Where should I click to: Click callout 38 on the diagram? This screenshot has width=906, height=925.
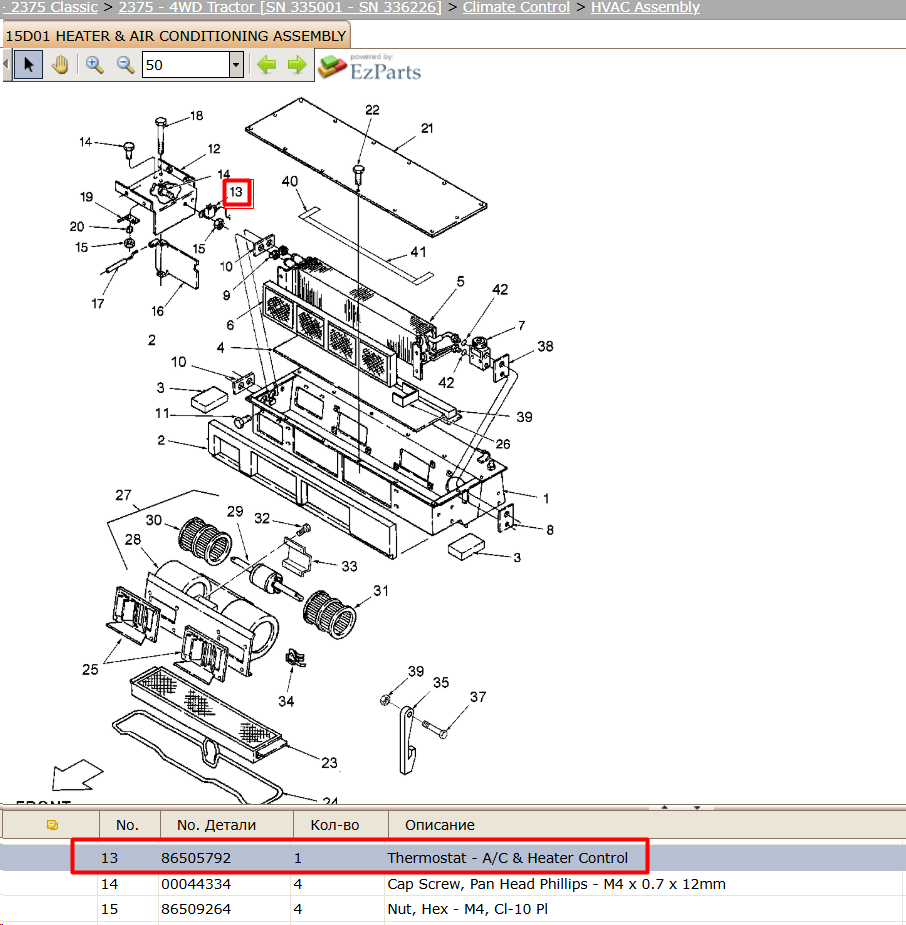point(546,346)
